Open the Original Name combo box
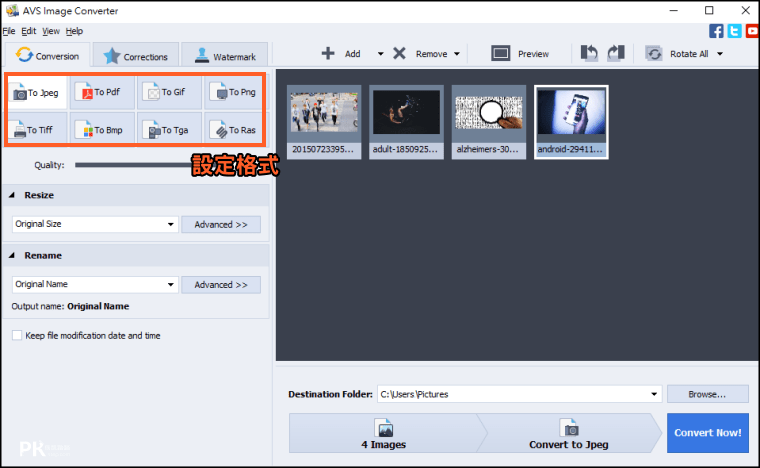This screenshot has width=760, height=468. [x=95, y=284]
